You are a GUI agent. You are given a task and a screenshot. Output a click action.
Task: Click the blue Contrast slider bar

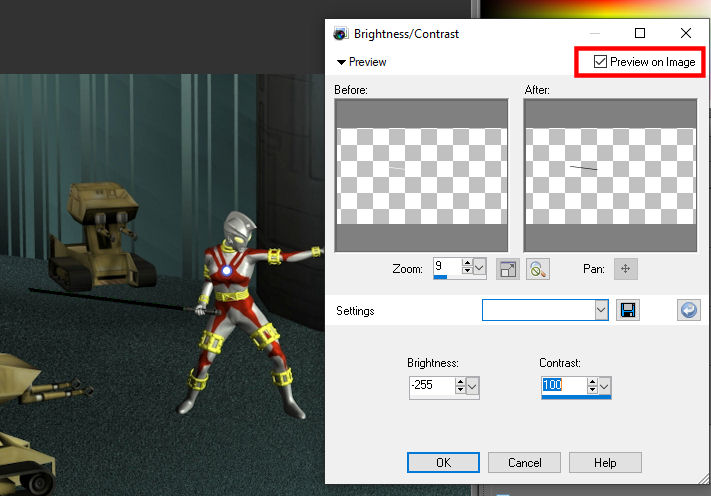(576, 397)
